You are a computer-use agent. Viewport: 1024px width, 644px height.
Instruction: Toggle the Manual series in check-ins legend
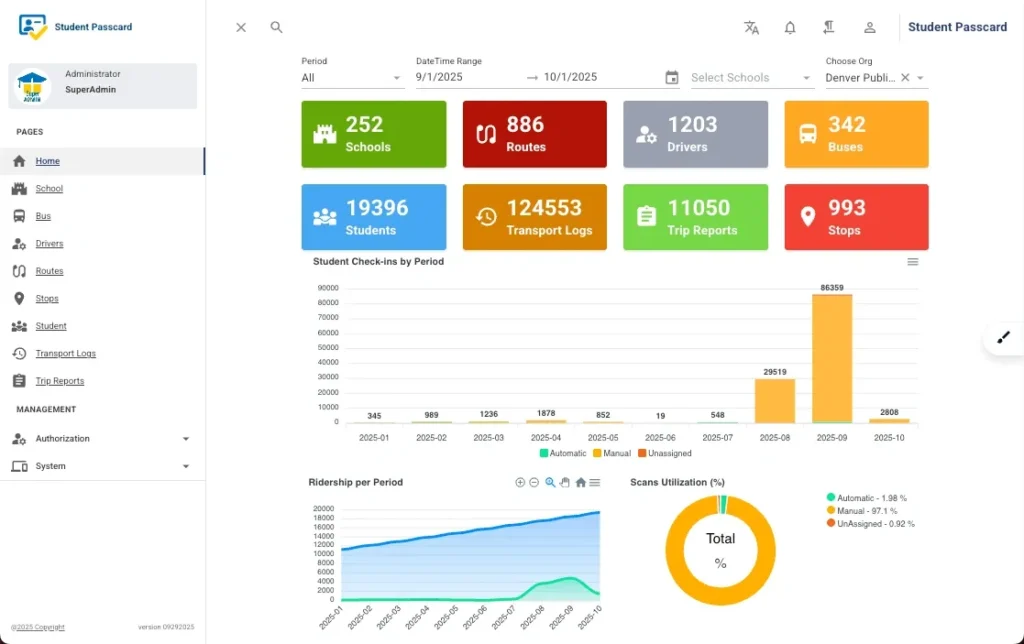coord(612,453)
